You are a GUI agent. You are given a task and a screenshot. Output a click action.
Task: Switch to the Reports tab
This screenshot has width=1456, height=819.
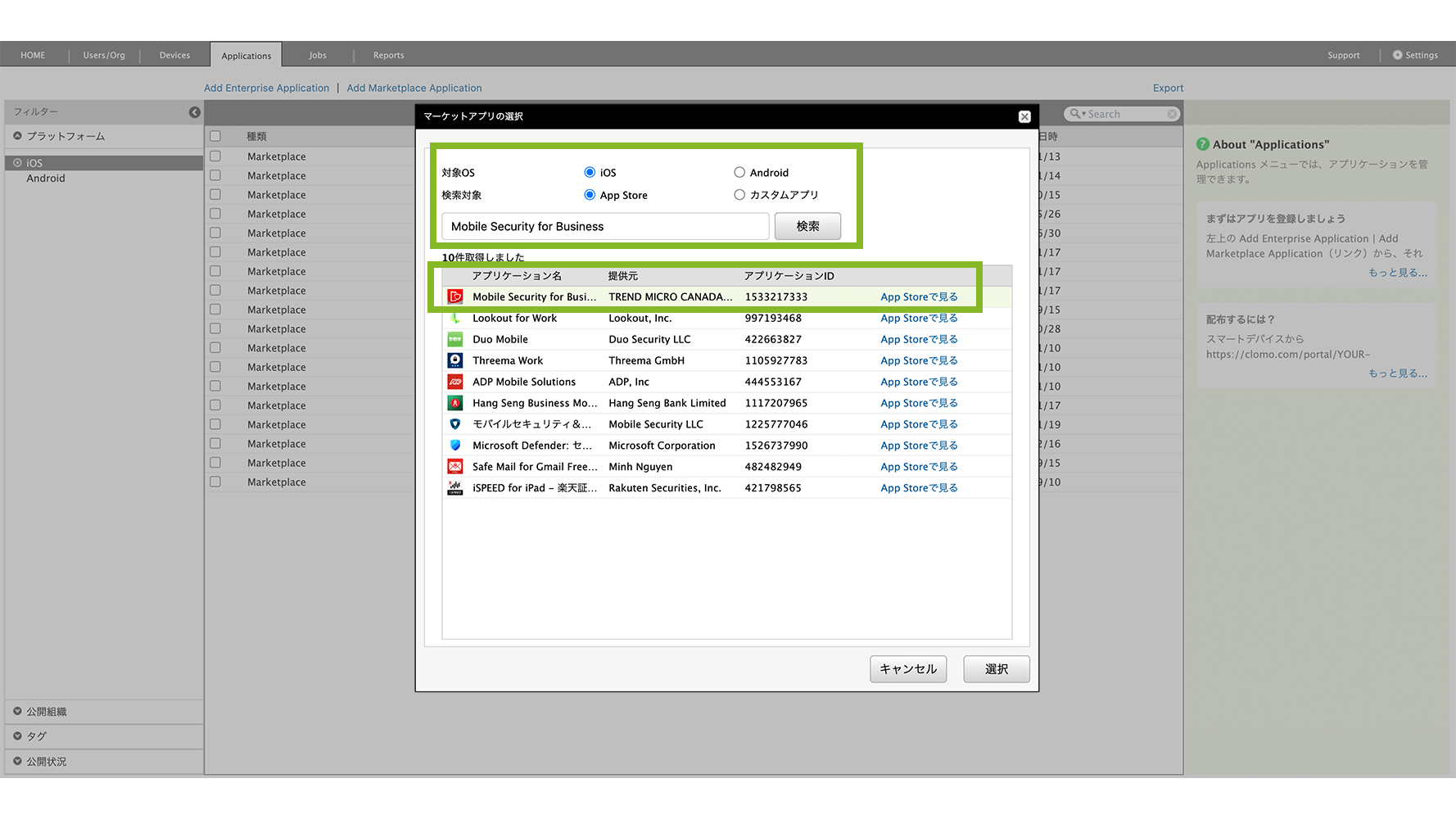388,56
